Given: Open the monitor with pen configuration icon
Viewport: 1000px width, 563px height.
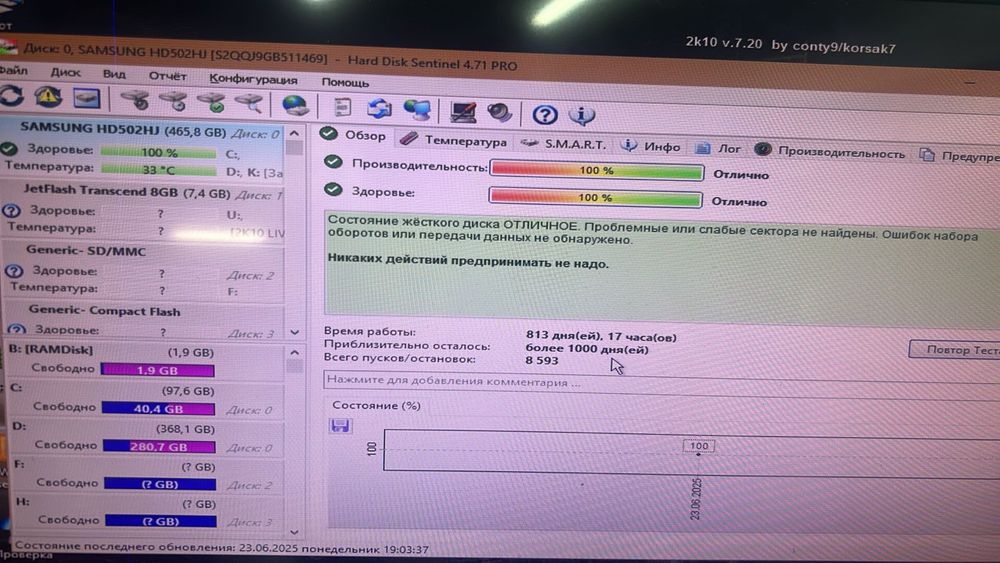Looking at the screenshot, I should pos(463,112).
